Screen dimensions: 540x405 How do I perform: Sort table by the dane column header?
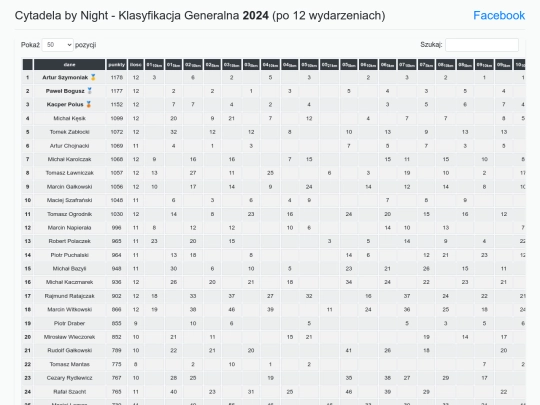point(70,65)
